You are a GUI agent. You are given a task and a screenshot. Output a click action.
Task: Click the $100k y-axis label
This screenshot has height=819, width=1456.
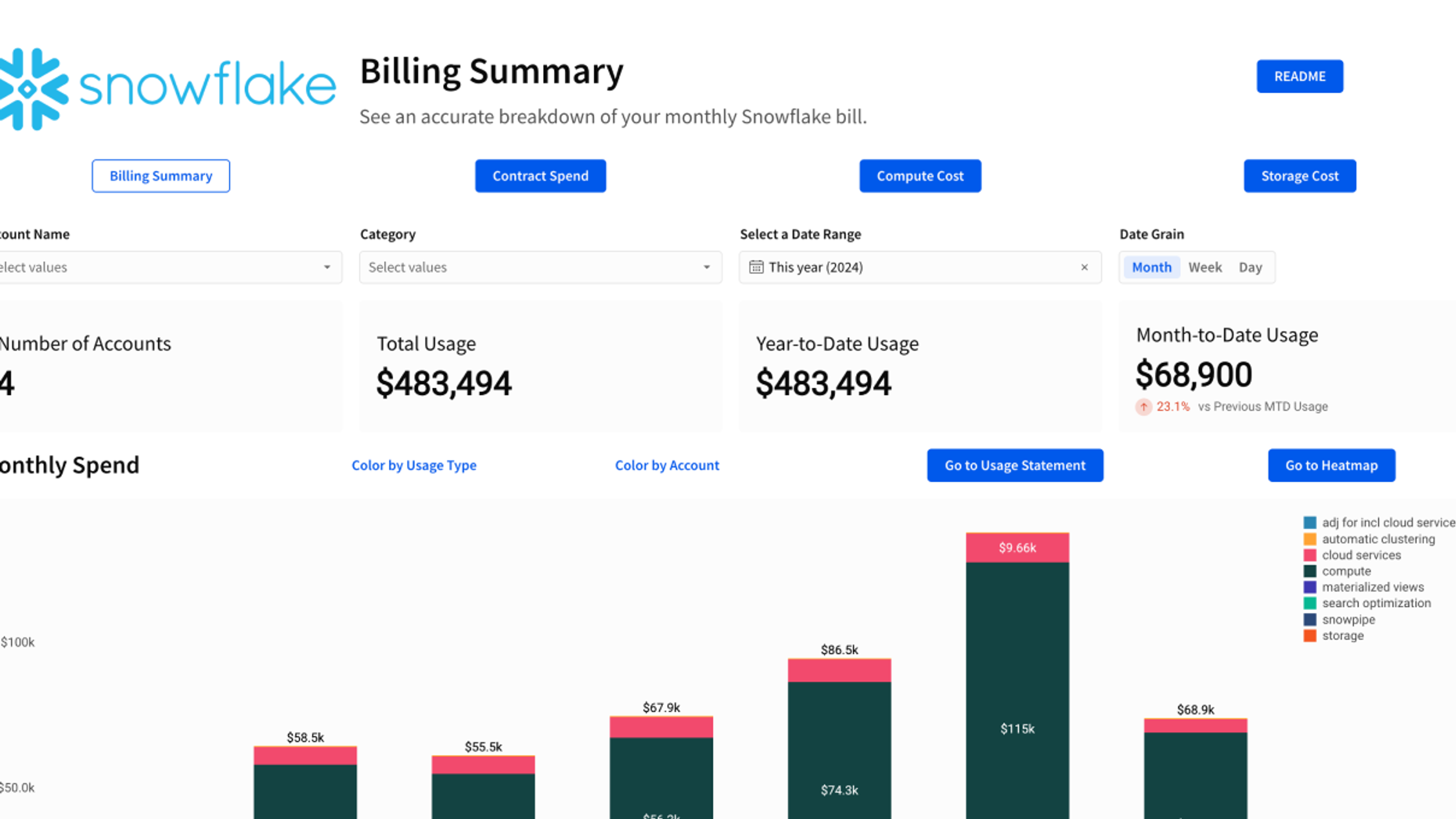(17, 642)
